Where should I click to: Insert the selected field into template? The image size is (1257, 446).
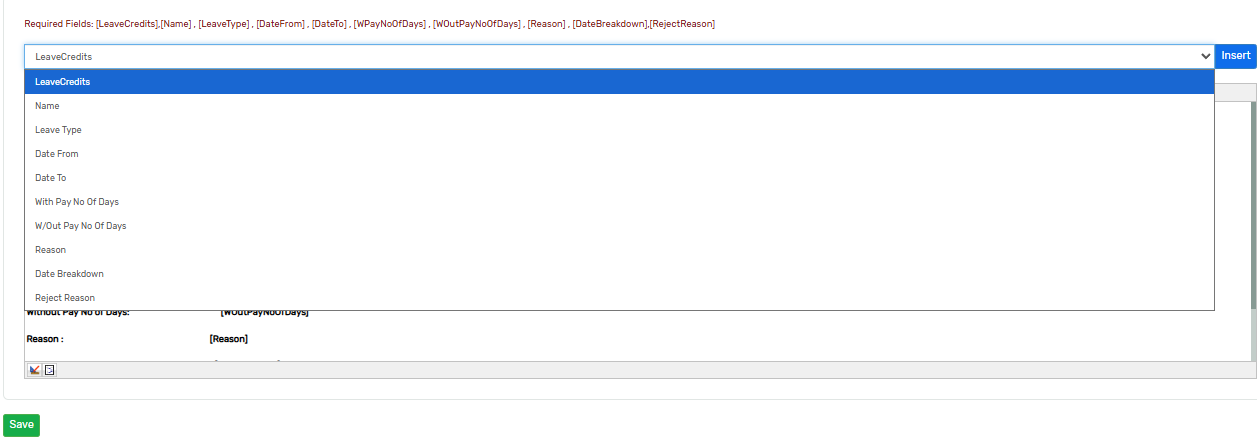click(x=1235, y=56)
